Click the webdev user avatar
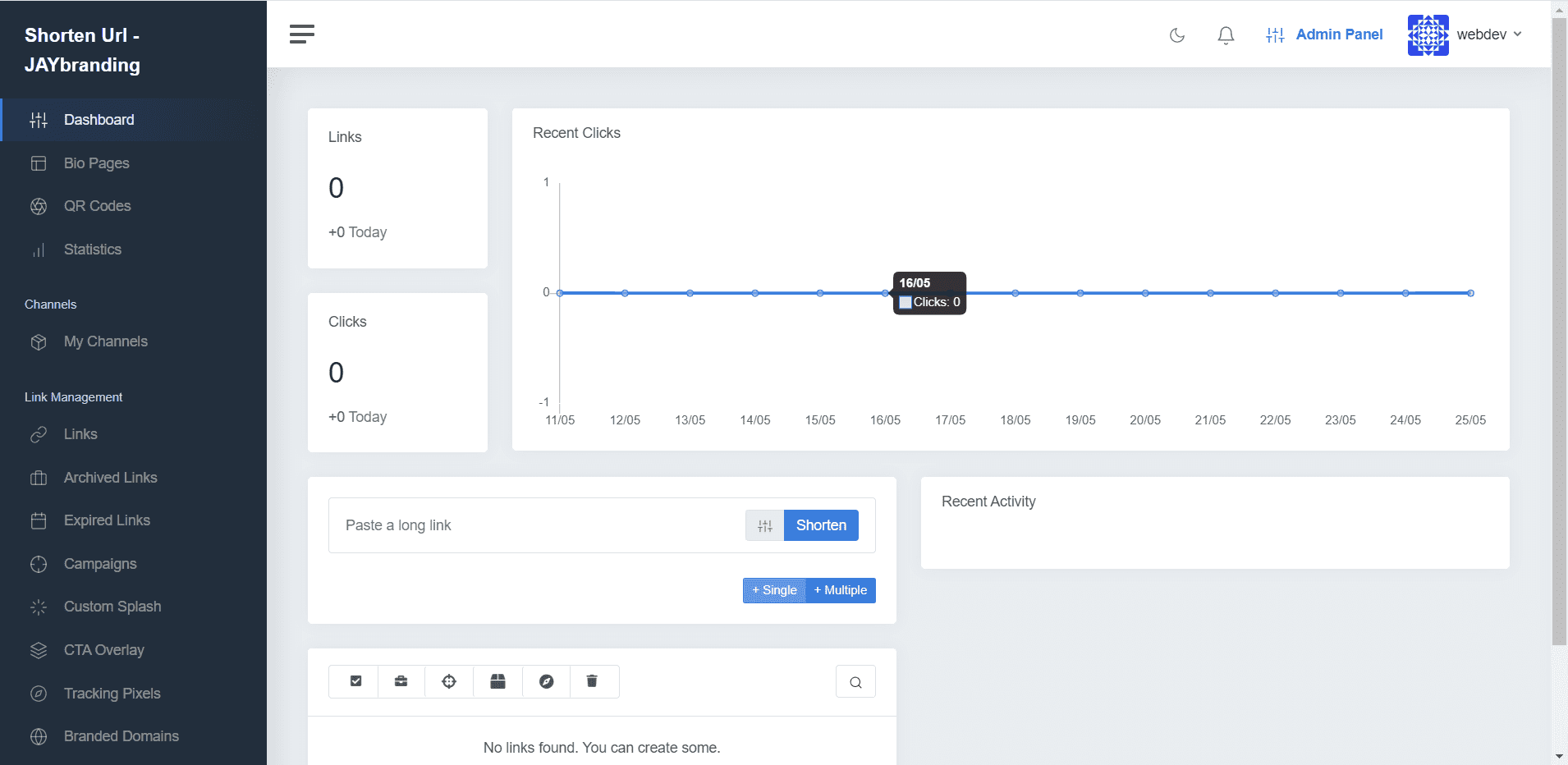This screenshot has height=765, width=1568. click(1428, 34)
